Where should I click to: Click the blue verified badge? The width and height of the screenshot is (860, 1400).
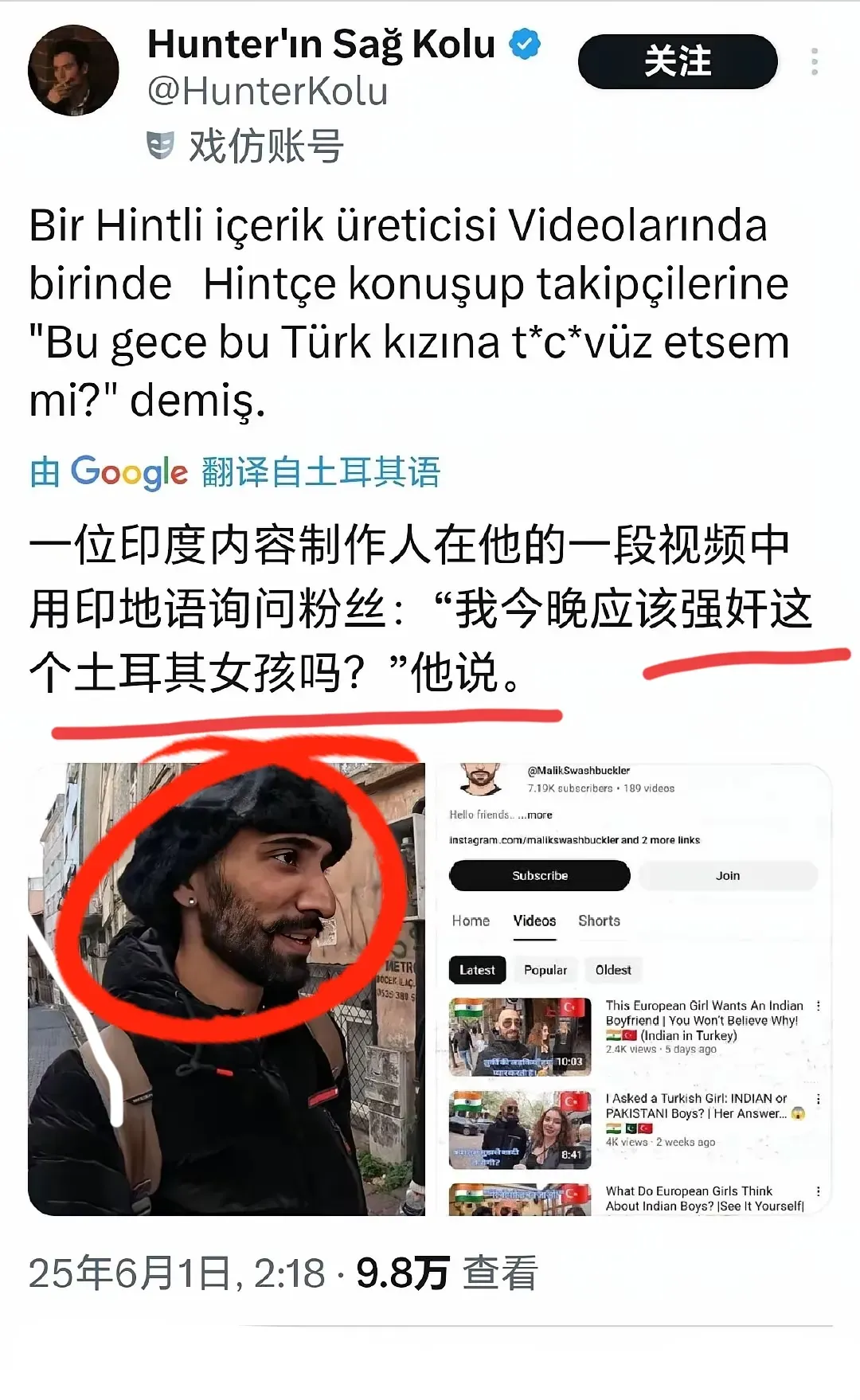tap(525, 44)
